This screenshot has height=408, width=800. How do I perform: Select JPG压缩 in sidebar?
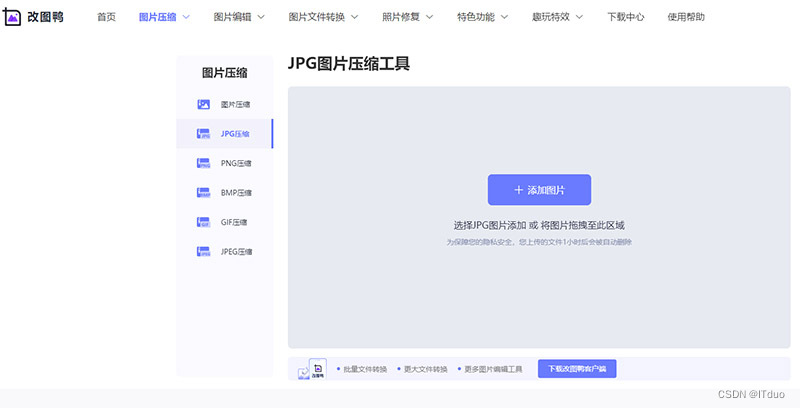pyautogui.click(x=224, y=134)
